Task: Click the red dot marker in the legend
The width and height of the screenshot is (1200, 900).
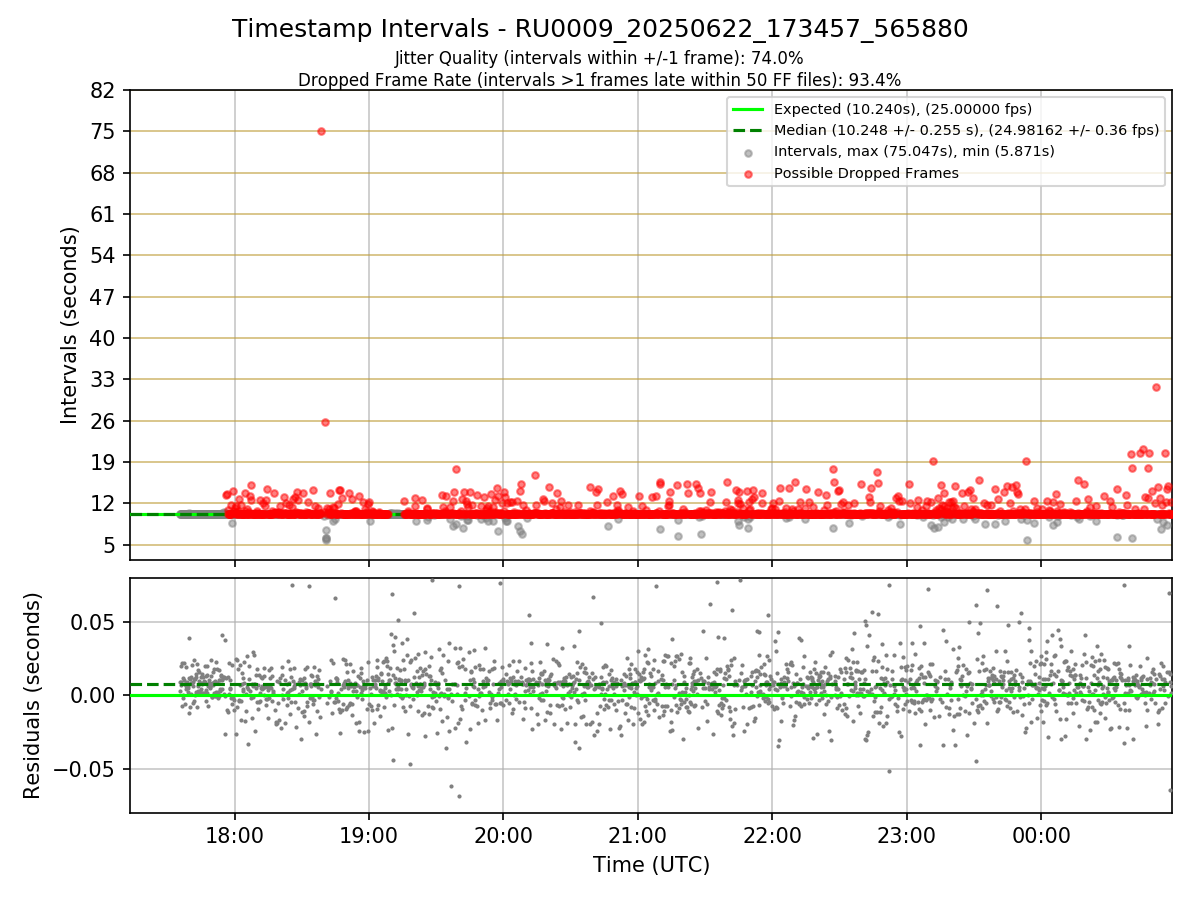Action: click(749, 173)
